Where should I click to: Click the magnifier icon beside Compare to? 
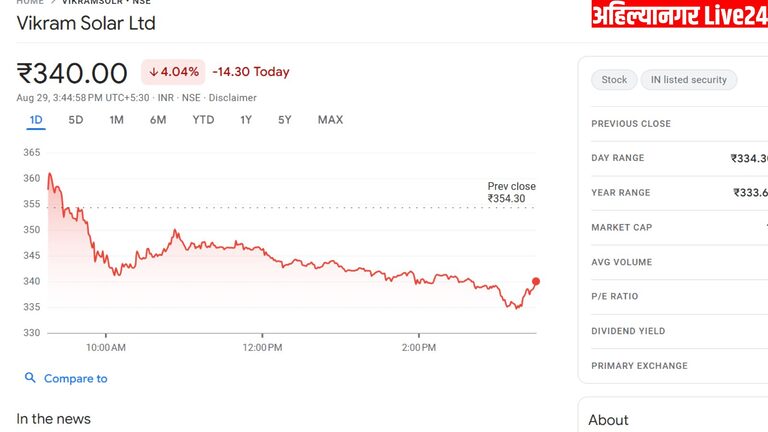click(31, 379)
